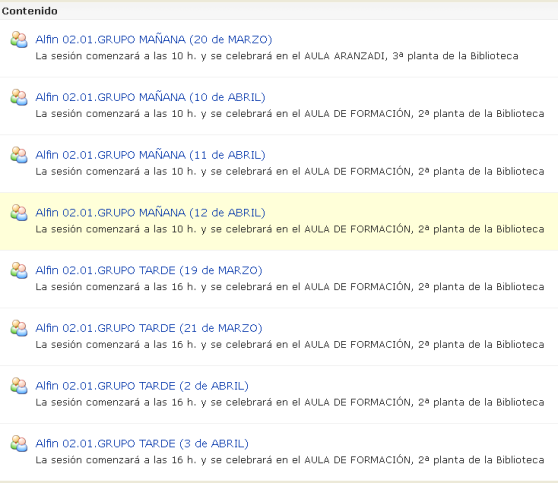Open Alfin 02.01.GRUPO MAÑANA (11 de ABRIL) link
The height and width of the screenshot is (483, 558).
coord(150,155)
